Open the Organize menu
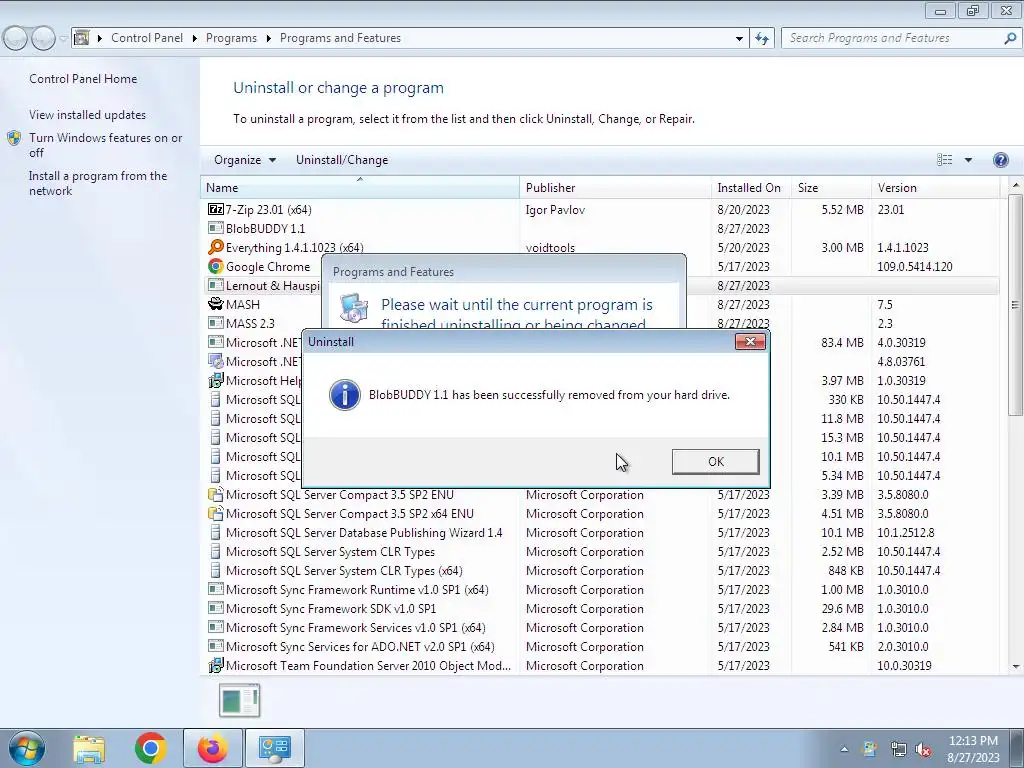Viewport: 1024px width, 768px height. pyautogui.click(x=245, y=160)
